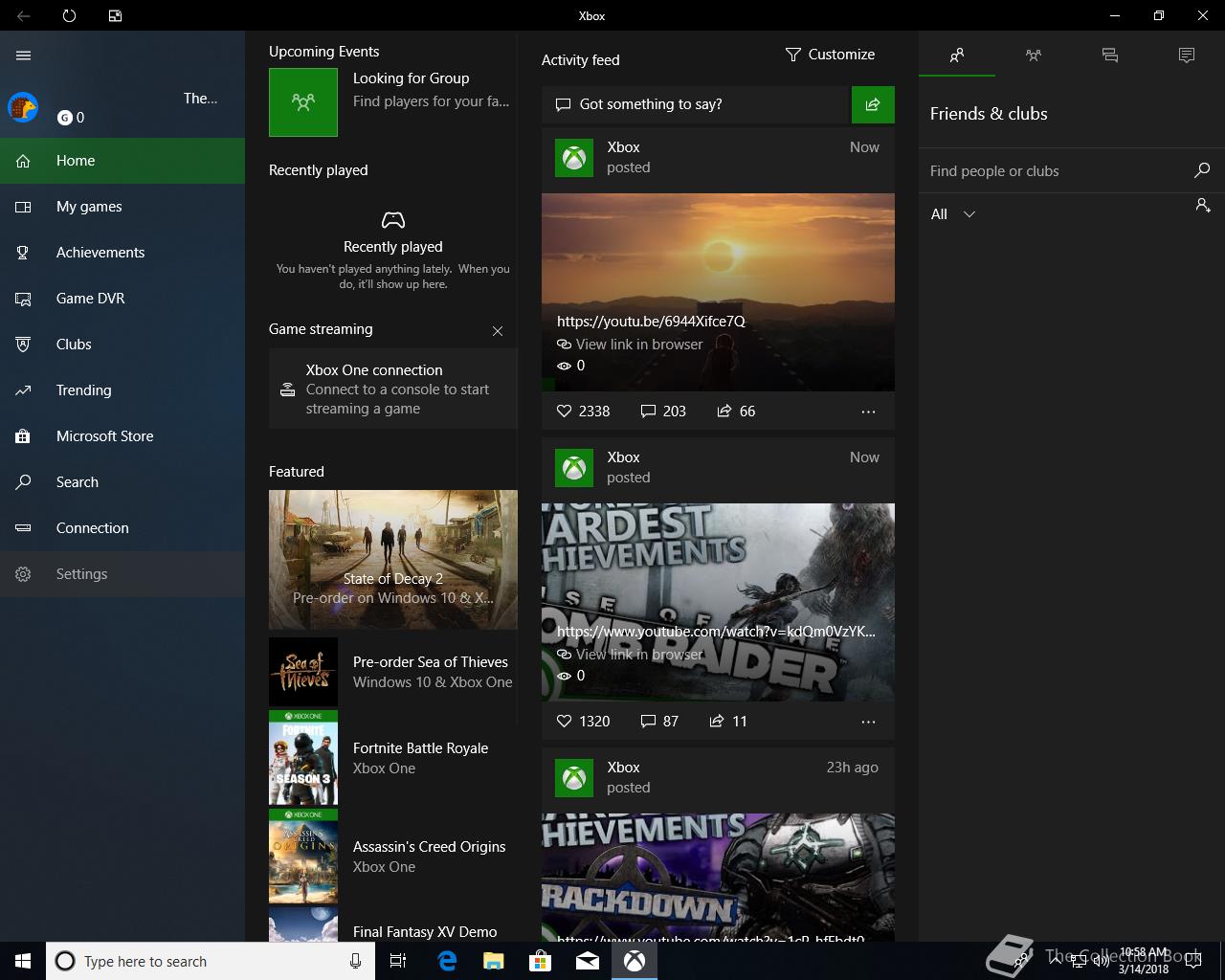Screen dimensions: 1225x980
Task: Open Crackdown achievements video thumbnail
Action: pyautogui.click(x=718, y=878)
